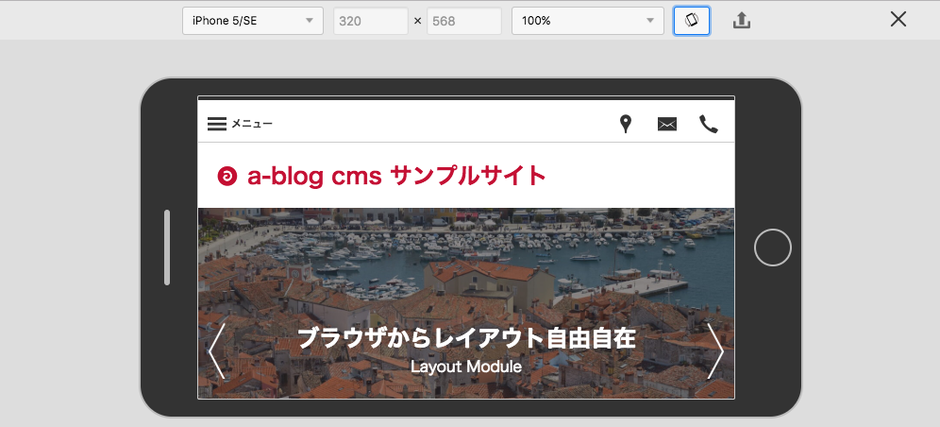Go to previous slide with left arrow
Viewport: 940px width, 427px height.
(216, 350)
